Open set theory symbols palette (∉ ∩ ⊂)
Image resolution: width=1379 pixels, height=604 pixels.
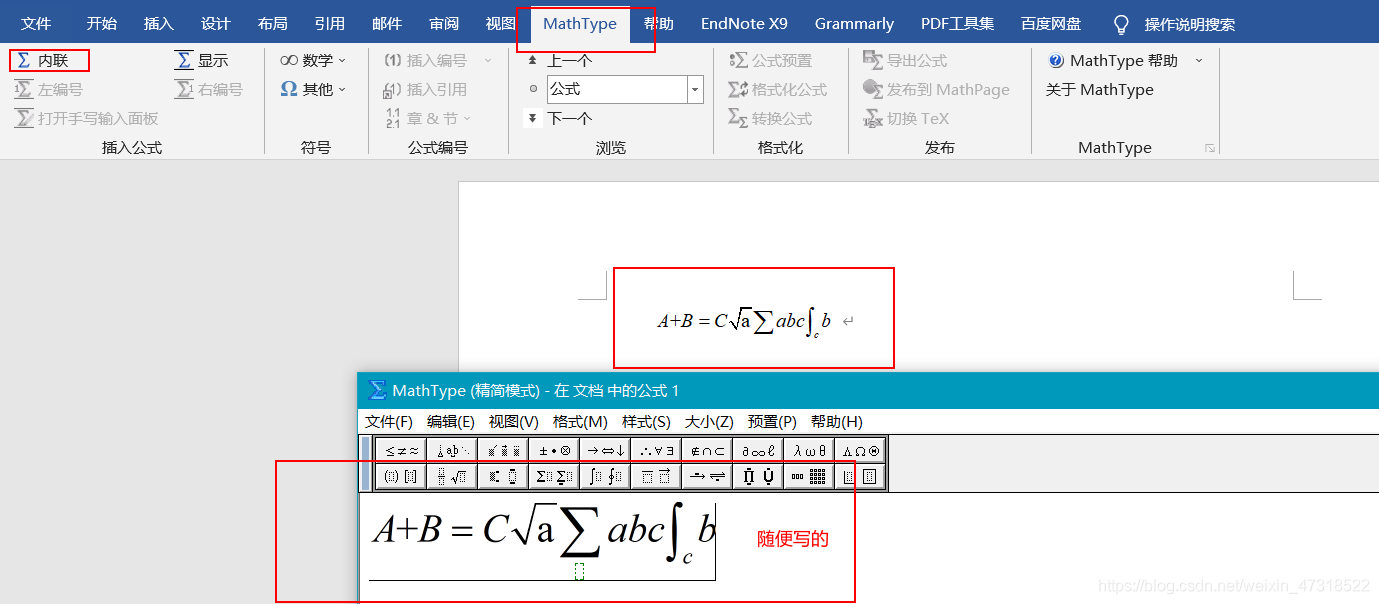point(707,450)
